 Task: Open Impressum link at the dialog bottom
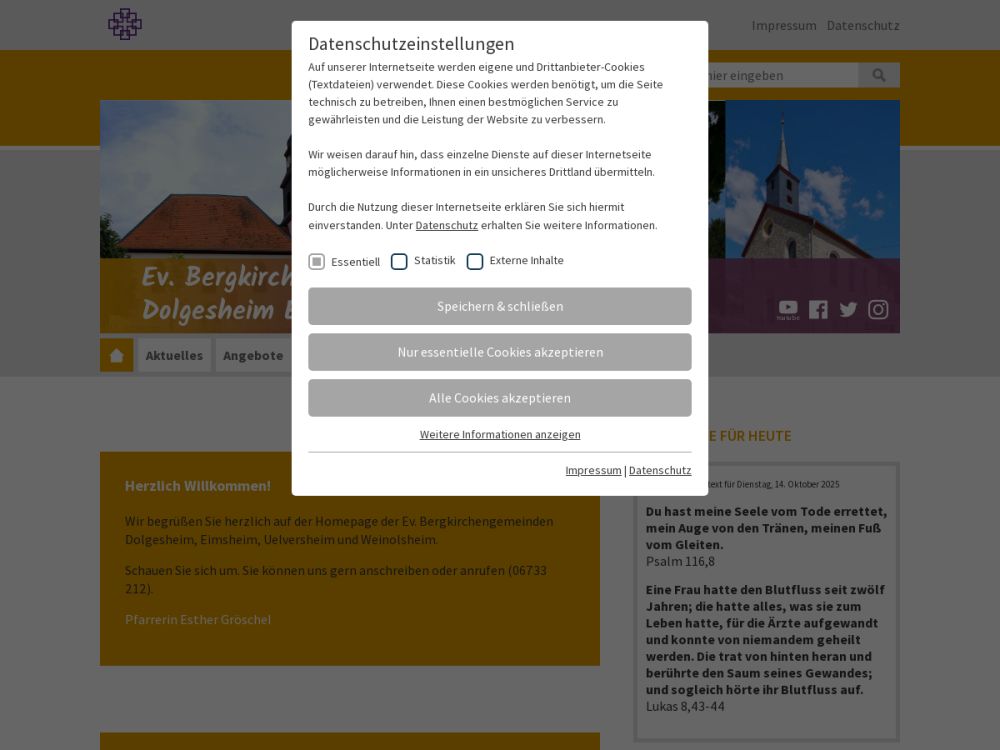pos(593,470)
